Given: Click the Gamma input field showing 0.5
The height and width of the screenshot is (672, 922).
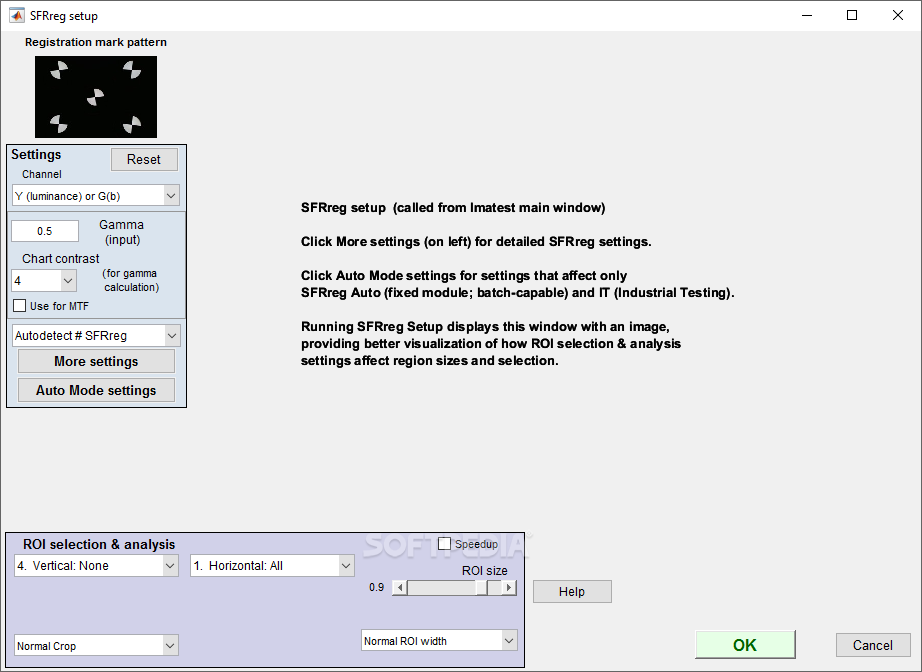Looking at the screenshot, I should click(x=45, y=231).
